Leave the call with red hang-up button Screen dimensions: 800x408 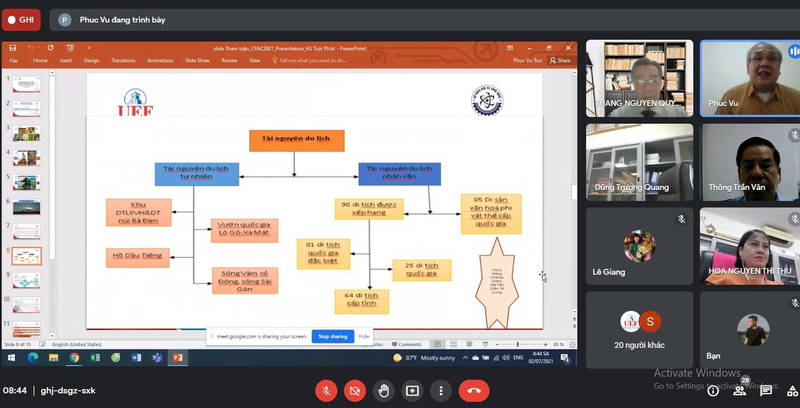point(474,390)
